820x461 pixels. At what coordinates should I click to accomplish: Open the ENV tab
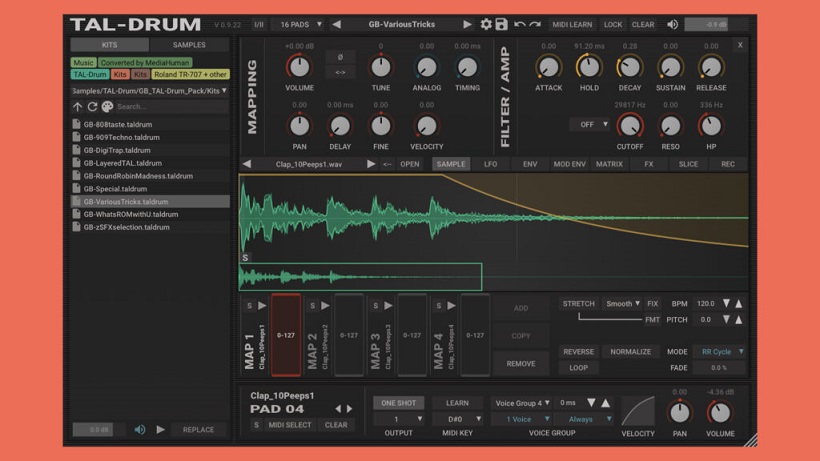click(530, 164)
